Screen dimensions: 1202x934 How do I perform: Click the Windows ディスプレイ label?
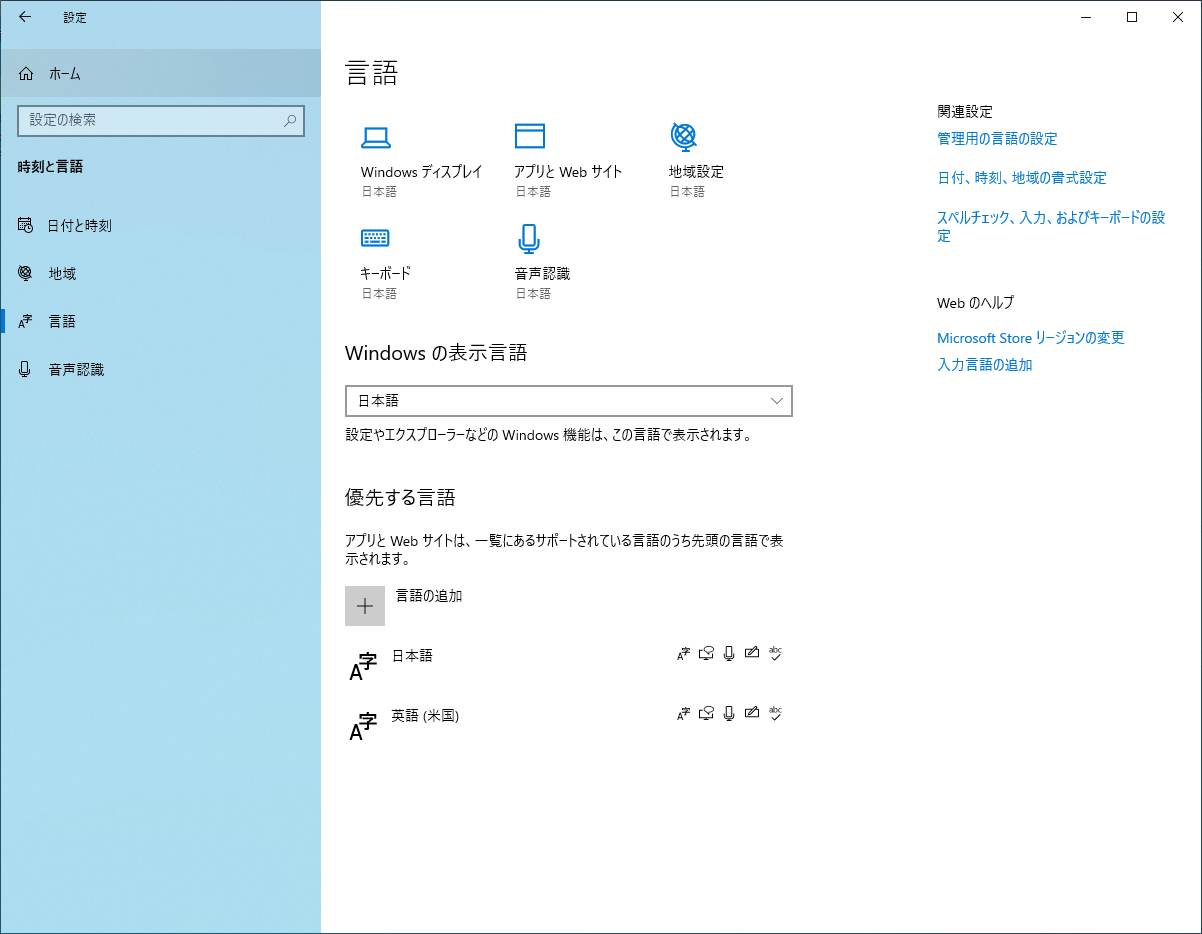click(x=421, y=172)
